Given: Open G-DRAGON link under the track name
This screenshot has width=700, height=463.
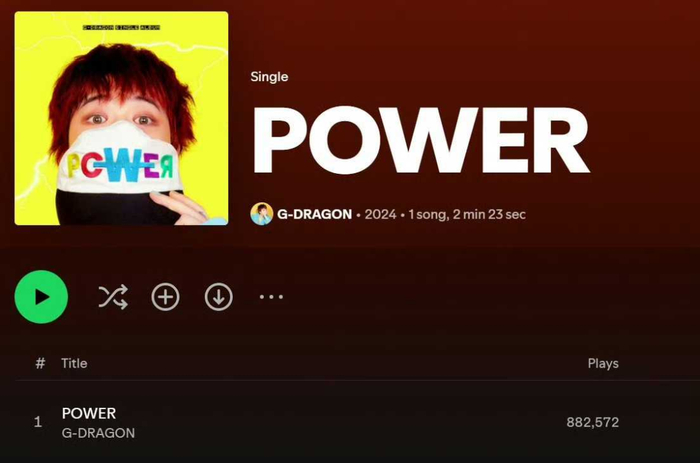Looking at the screenshot, I should coord(98,433).
